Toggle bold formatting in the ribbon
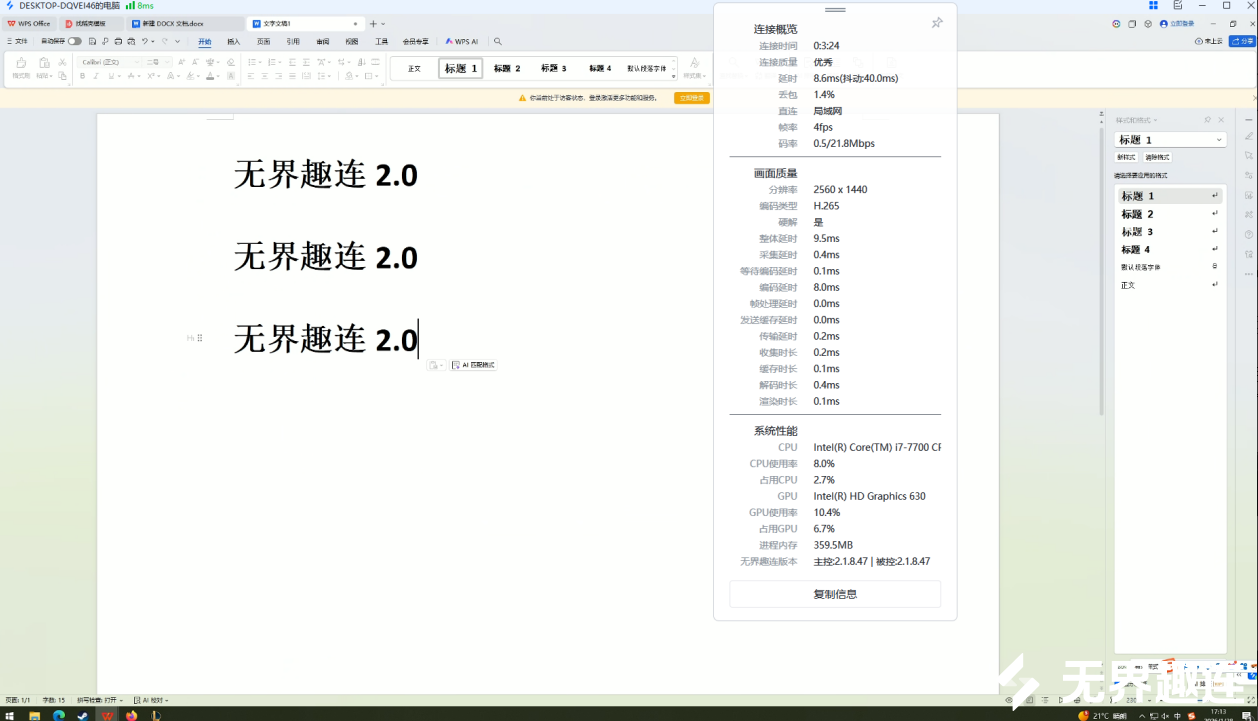The image size is (1258, 721). click(x=82, y=76)
